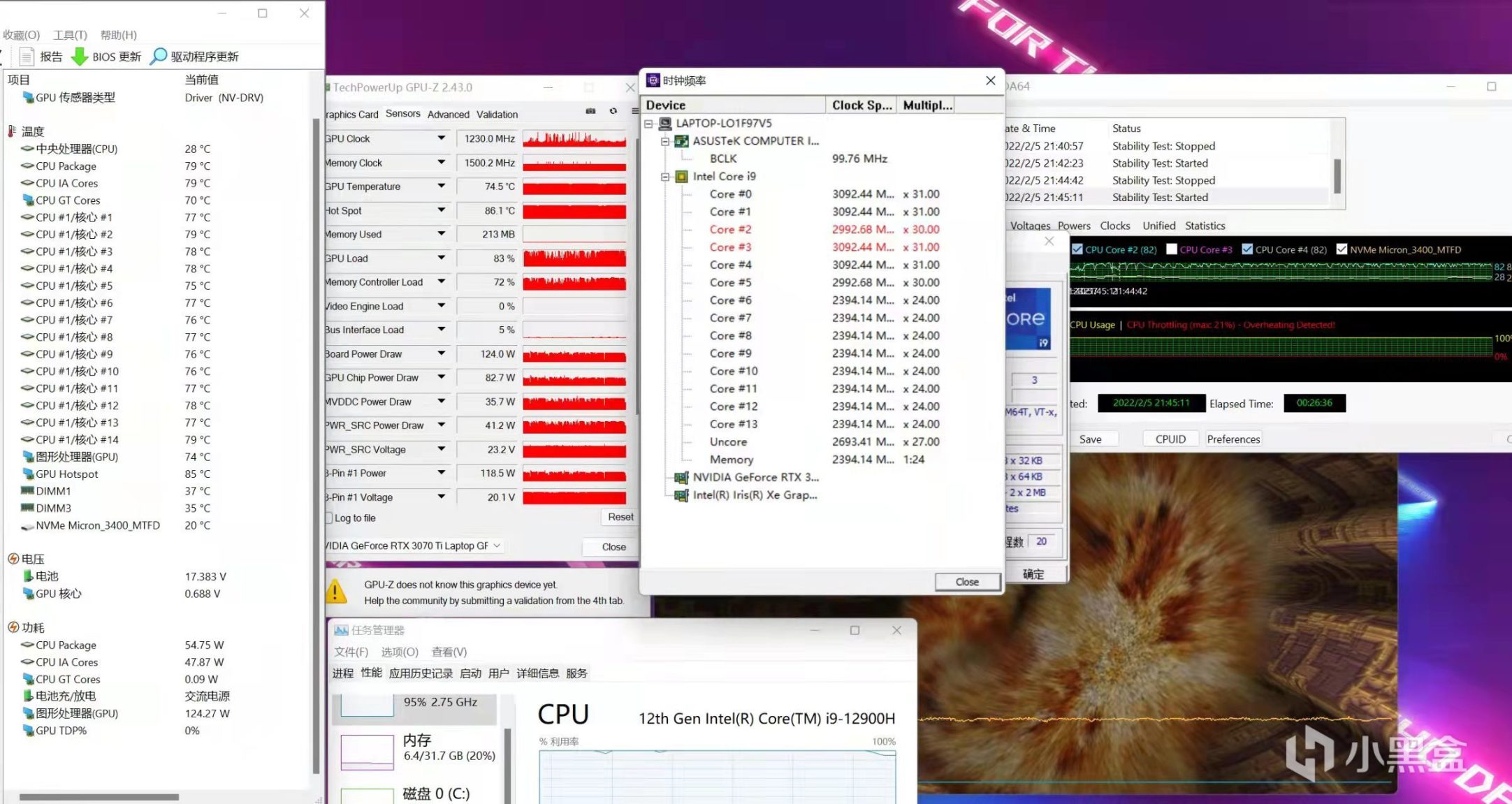Click the BIOS update green arrow icon
The width and height of the screenshot is (1512, 804).
click(80, 57)
